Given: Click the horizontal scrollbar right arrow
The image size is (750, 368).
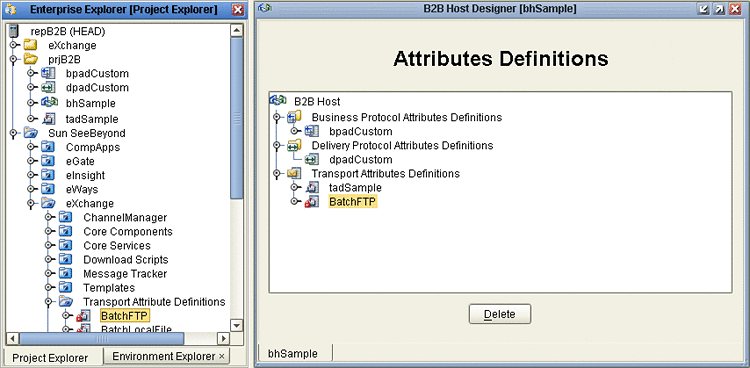Looking at the screenshot, I should (223, 339).
